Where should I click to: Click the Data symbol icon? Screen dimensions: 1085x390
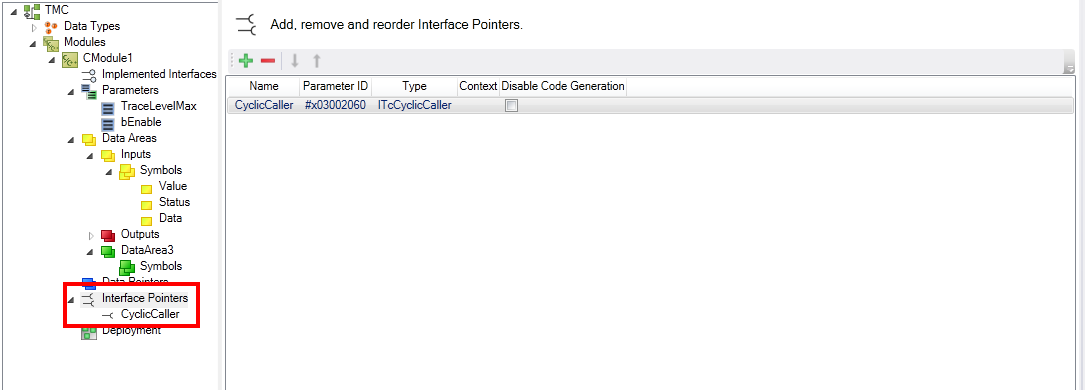coord(146,220)
